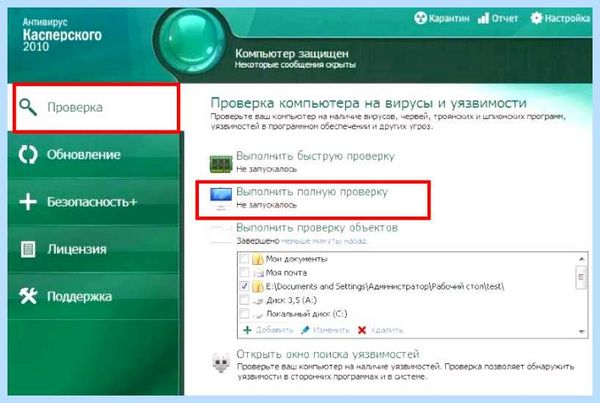Start Выполнить быструю проверку
The height and width of the screenshot is (403, 600).
tap(315, 156)
